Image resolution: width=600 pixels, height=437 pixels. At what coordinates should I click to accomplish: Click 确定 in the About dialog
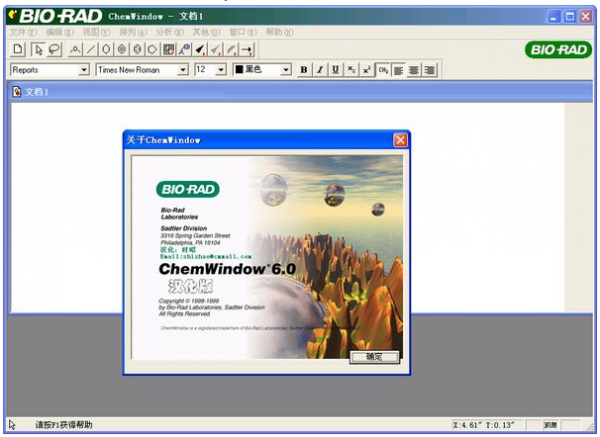tap(375, 357)
